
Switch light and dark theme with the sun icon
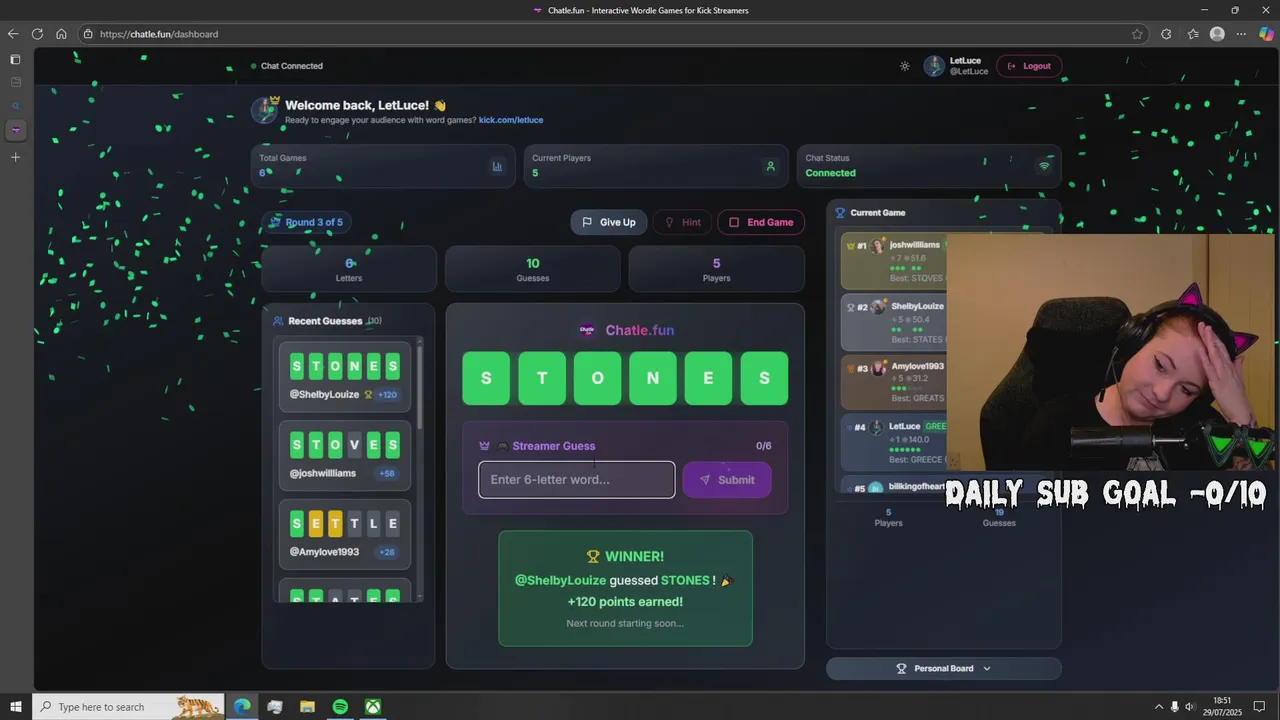pyautogui.click(x=905, y=66)
